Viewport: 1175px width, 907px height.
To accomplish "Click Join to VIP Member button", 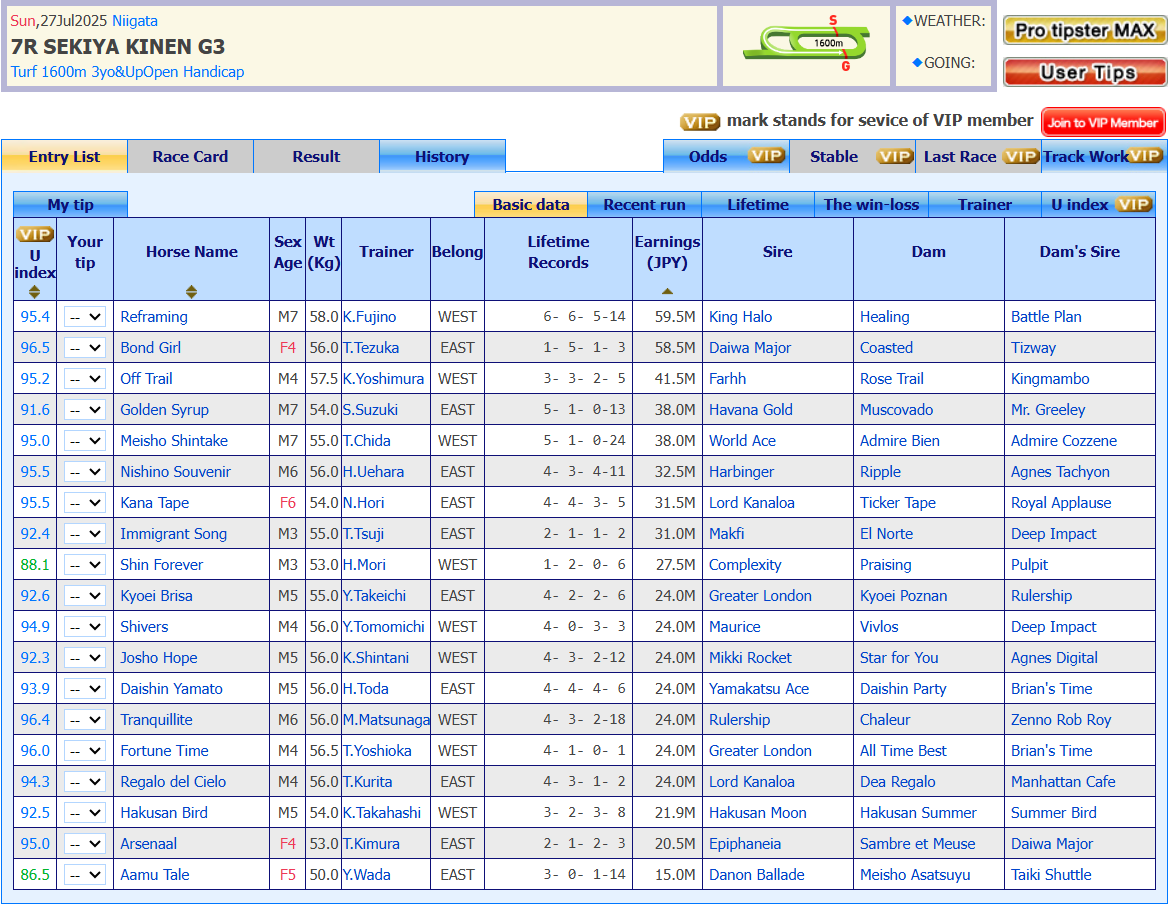I will tap(1103, 122).
